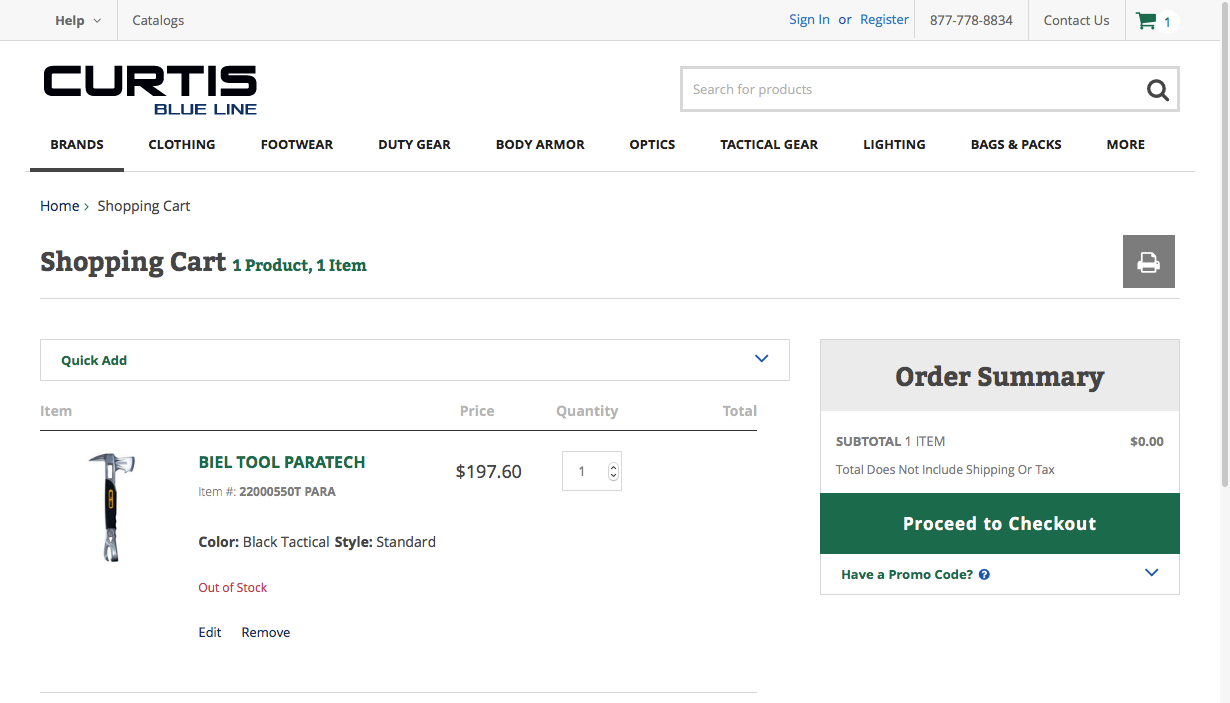Image resolution: width=1230 pixels, height=703 pixels.
Task: Click the Biel Tool product thumbnail
Action: tap(111, 507)
